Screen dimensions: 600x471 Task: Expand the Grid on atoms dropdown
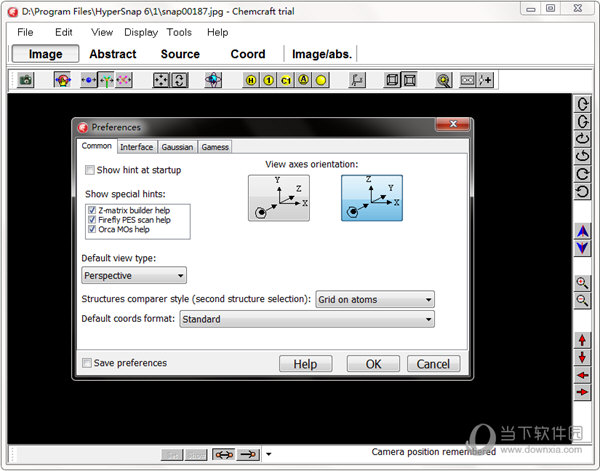[375, 299]
